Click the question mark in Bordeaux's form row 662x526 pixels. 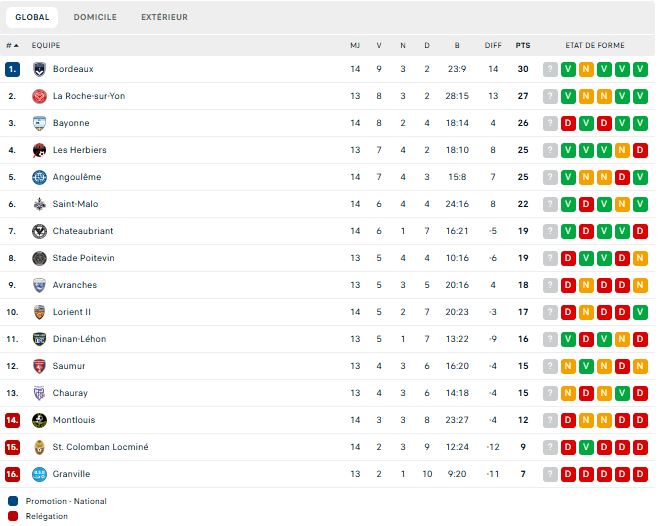[x=550, y=69]
